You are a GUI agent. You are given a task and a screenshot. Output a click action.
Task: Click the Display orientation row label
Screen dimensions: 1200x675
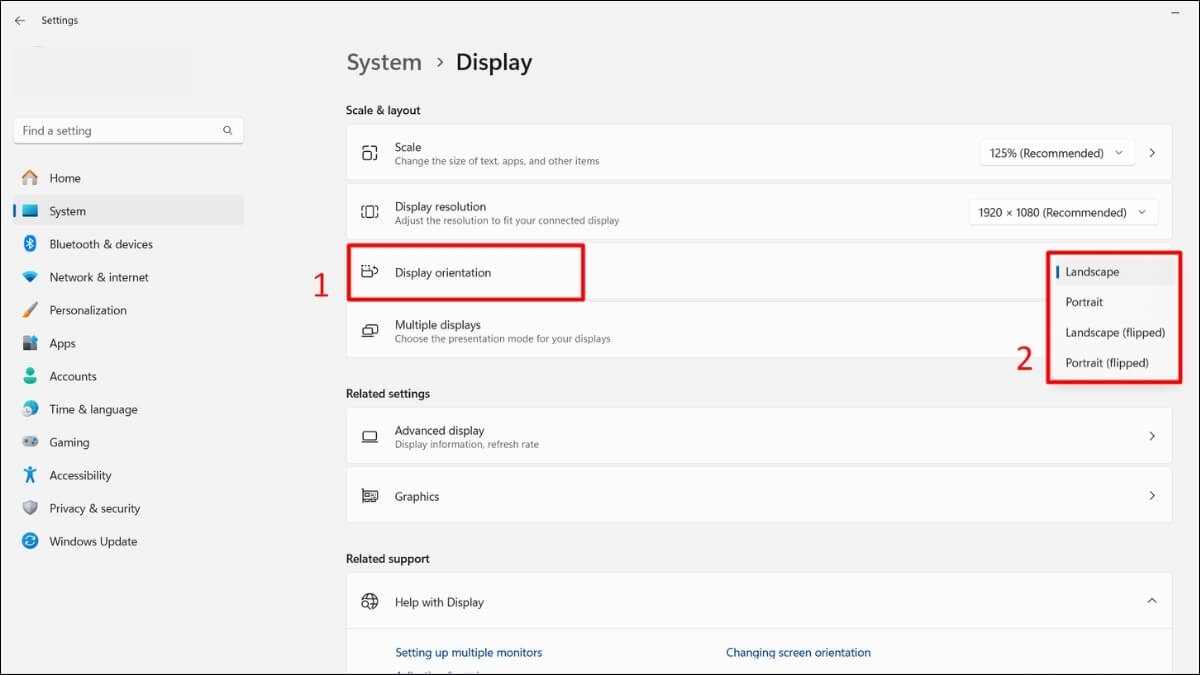tap(443, 272)
